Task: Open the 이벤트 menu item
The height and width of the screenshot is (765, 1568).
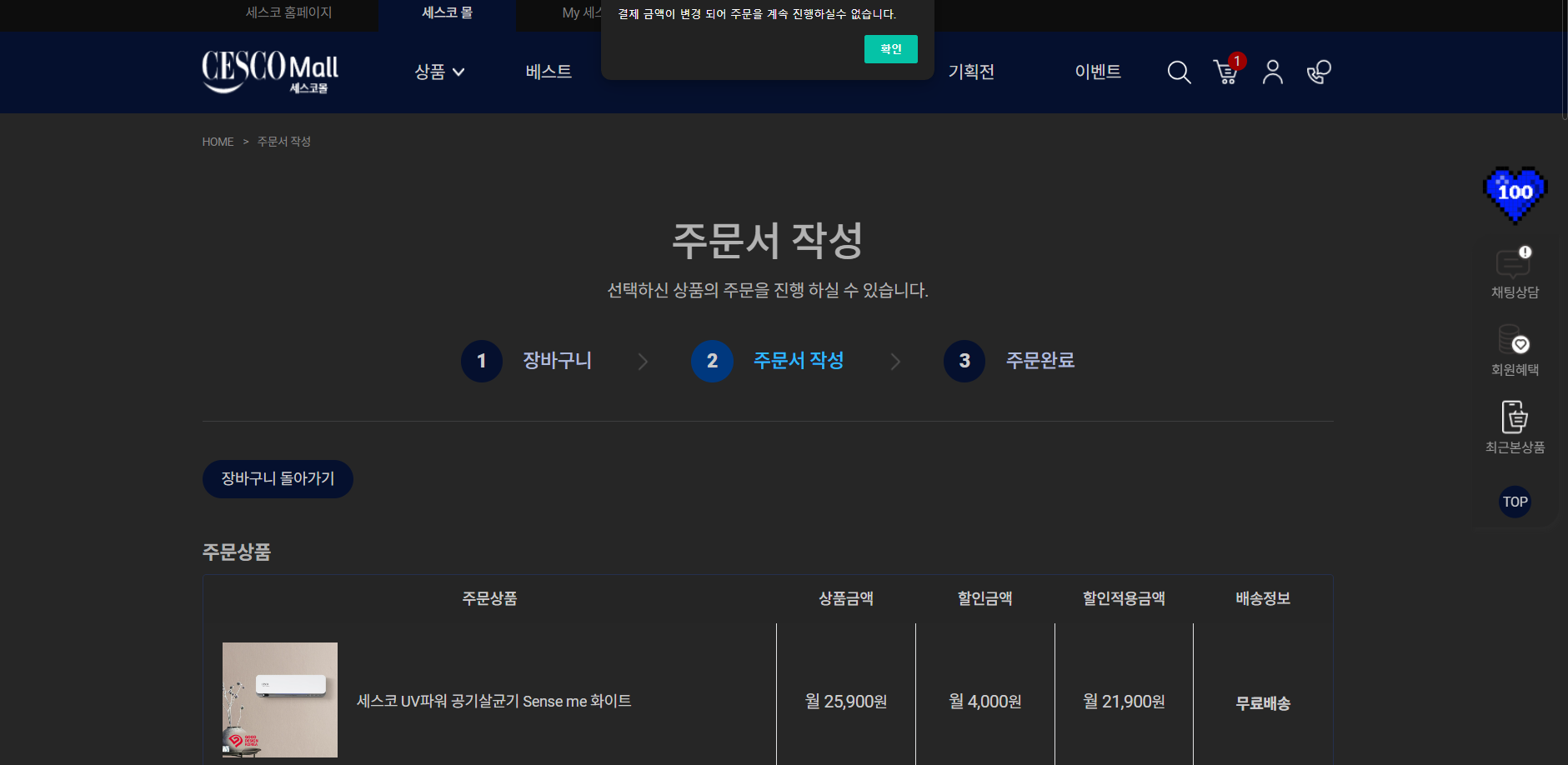Action: coord(1098,72)
